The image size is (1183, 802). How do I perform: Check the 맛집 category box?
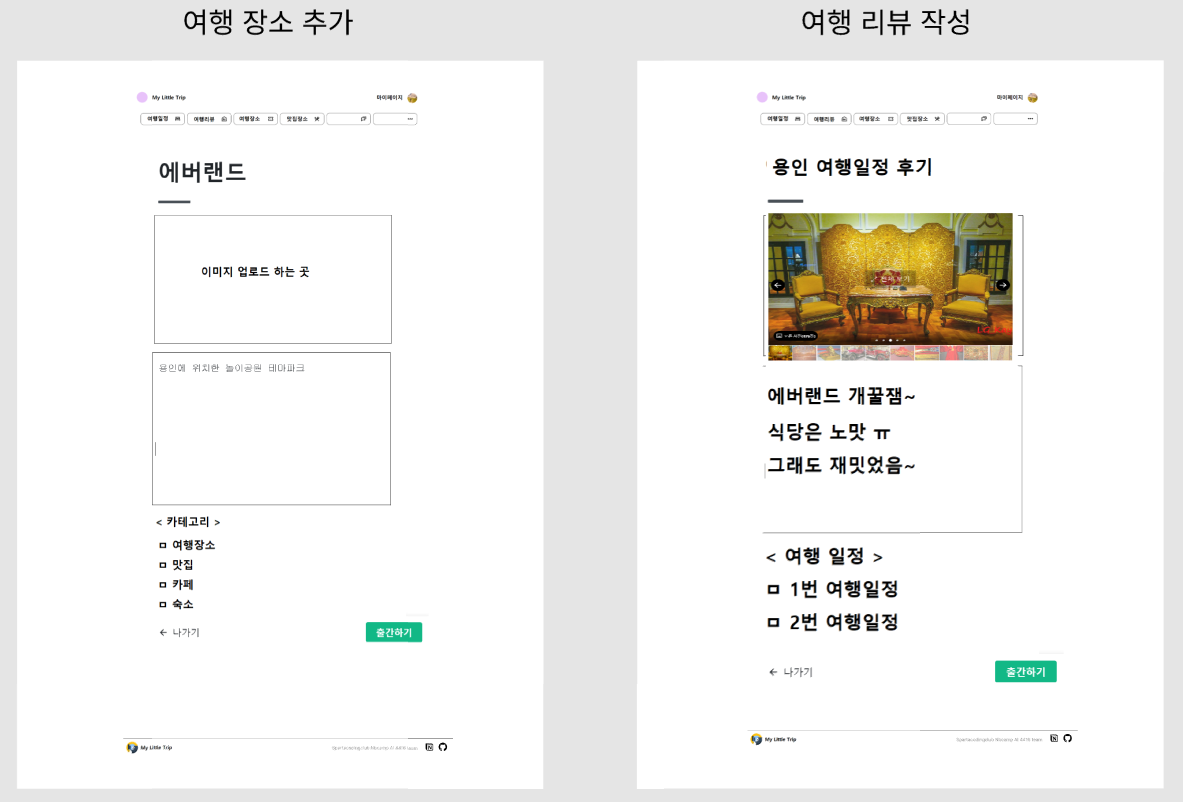tap(162, 564)
